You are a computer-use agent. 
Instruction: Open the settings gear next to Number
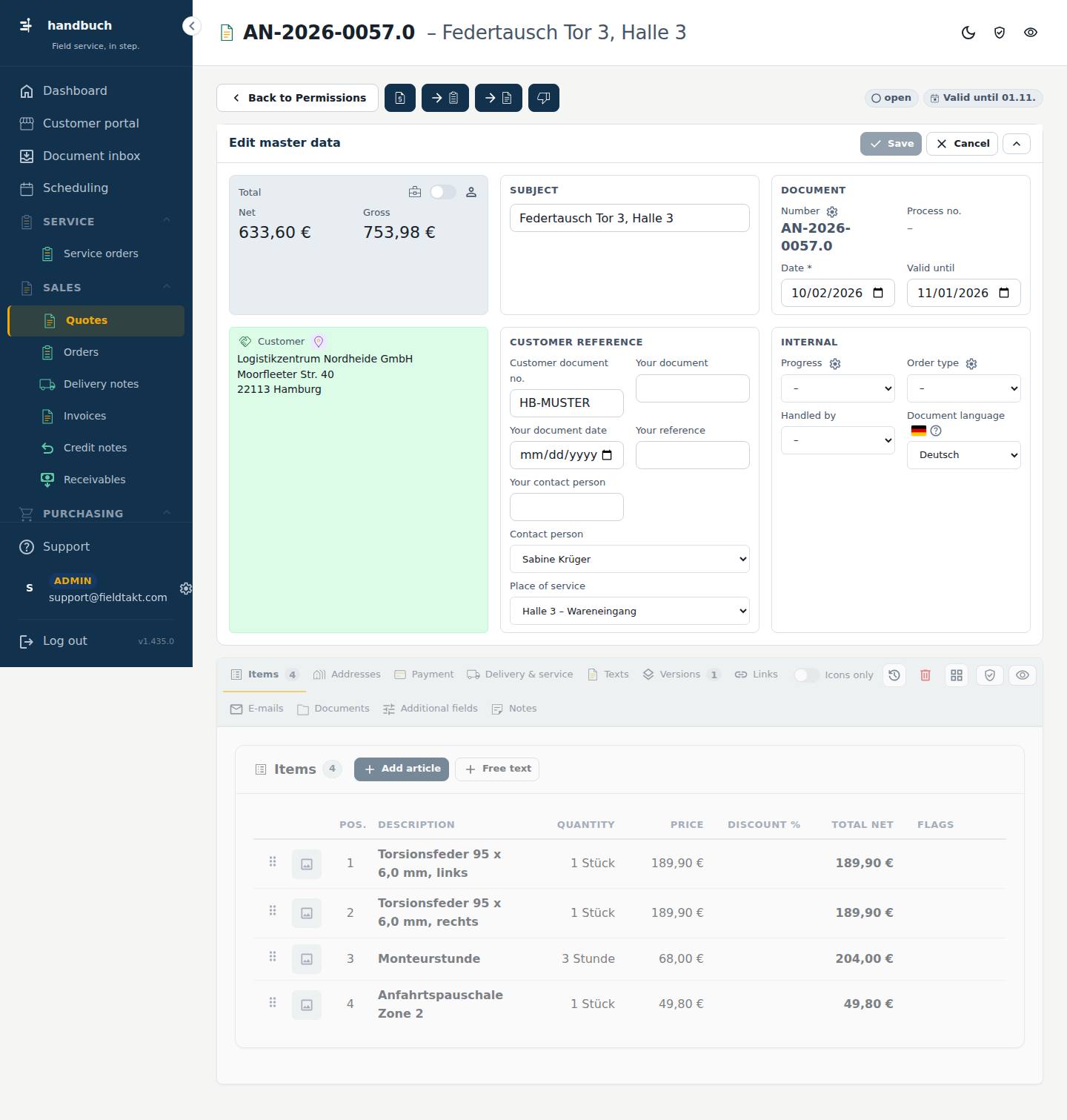(832, 212)
